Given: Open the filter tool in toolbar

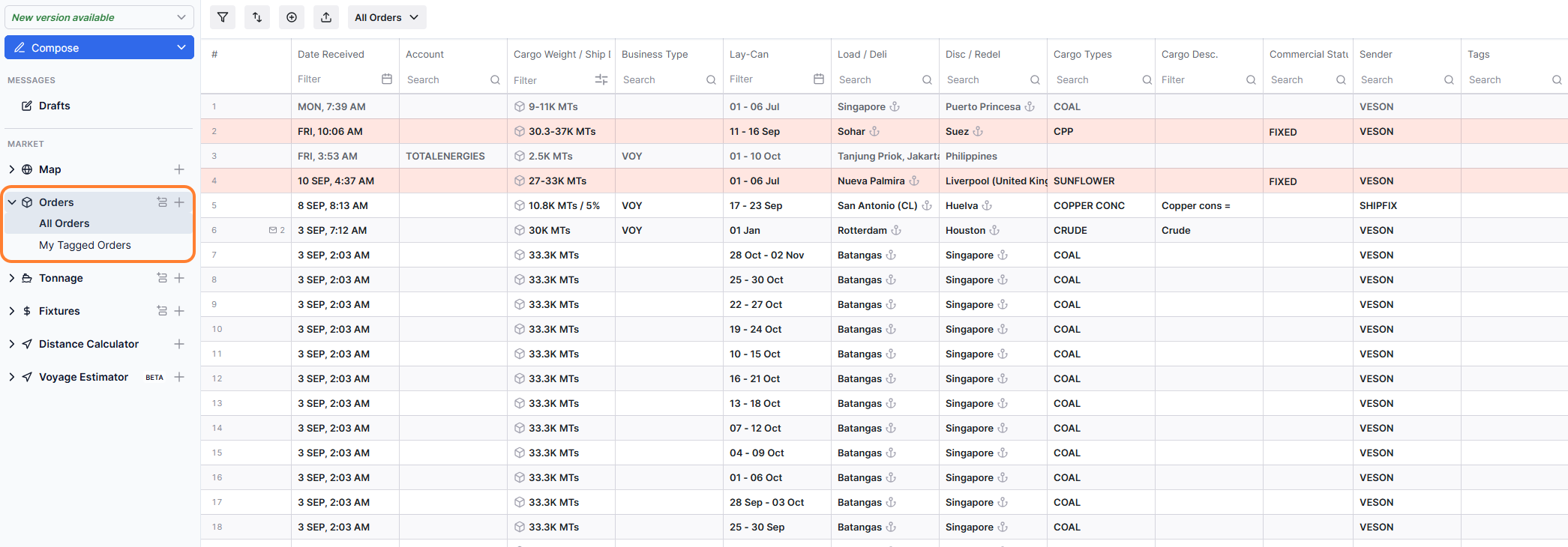Looking at the screenshot, I should [223, 17].
